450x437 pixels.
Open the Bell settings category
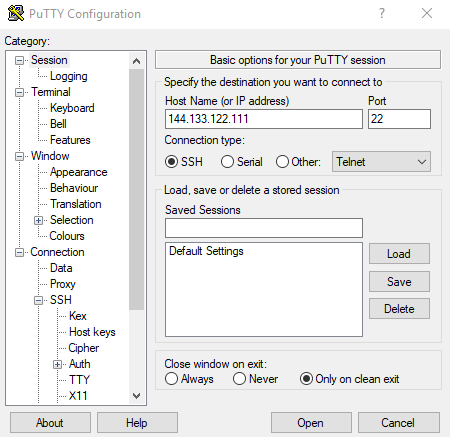(58, 124)
